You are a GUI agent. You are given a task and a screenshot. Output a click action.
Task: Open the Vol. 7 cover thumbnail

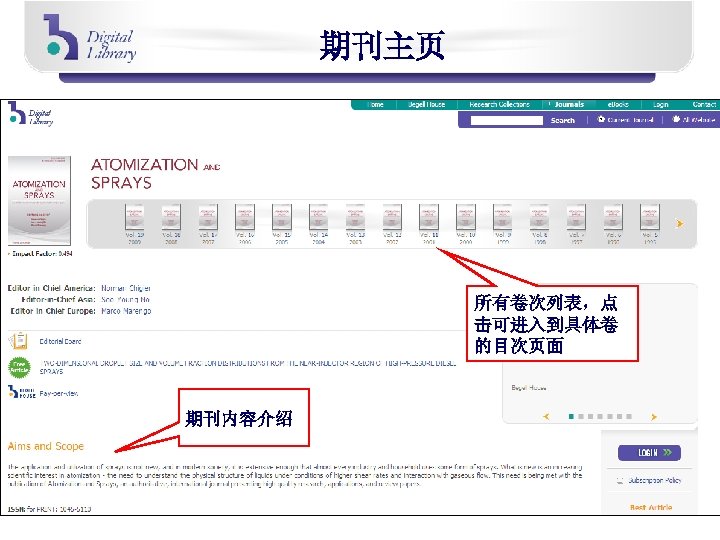[576, 217]
